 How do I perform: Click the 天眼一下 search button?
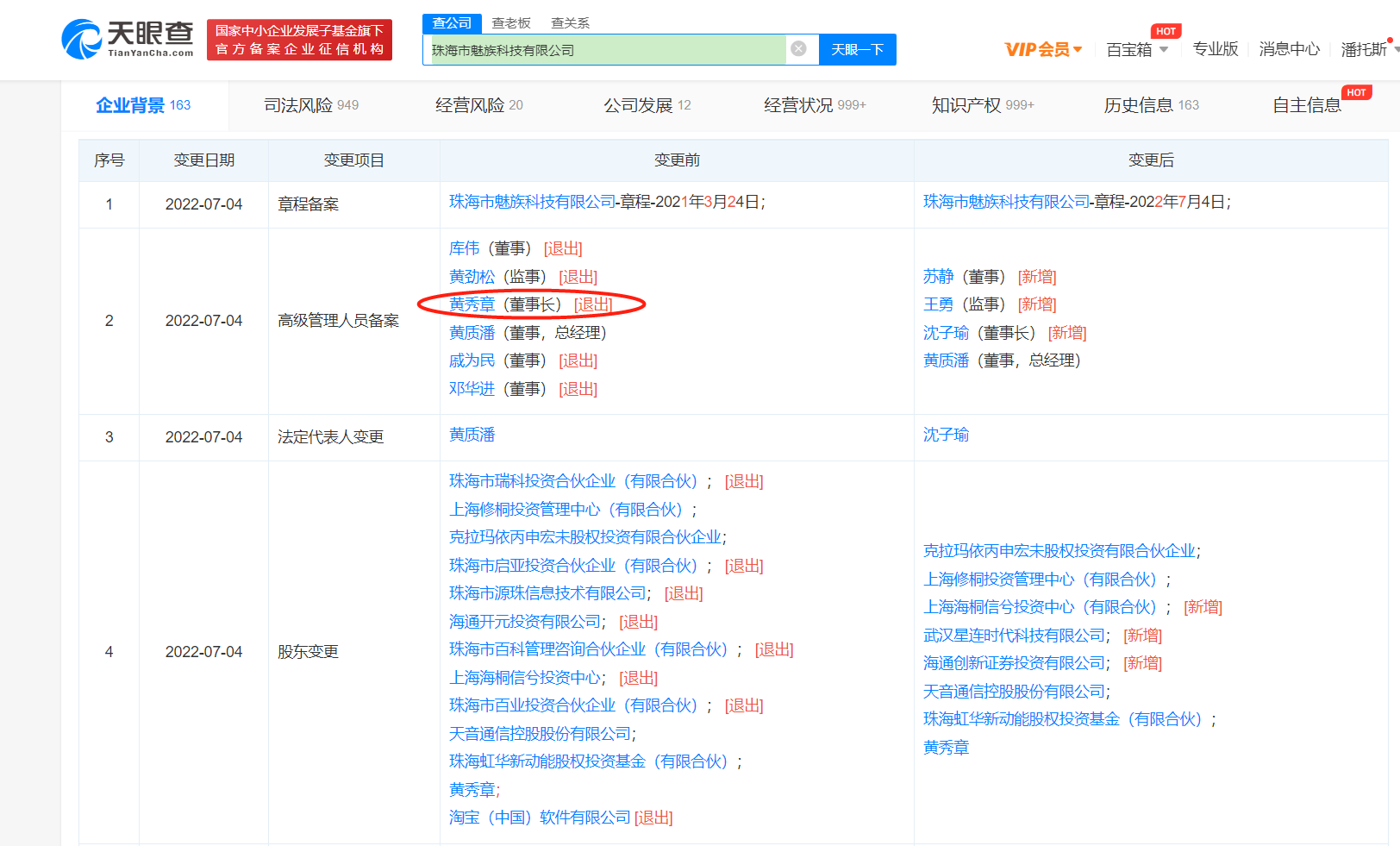(857, 50)
